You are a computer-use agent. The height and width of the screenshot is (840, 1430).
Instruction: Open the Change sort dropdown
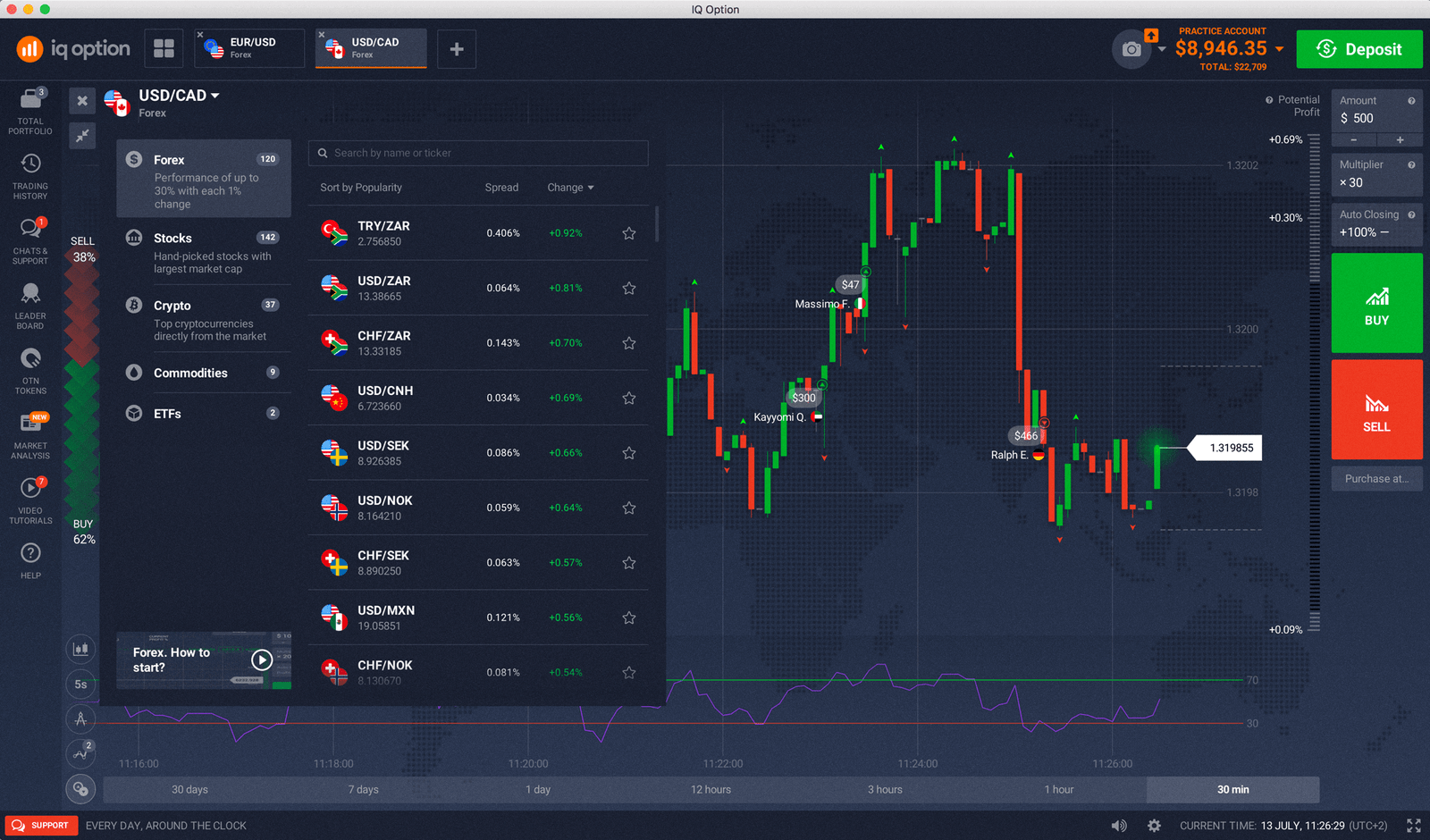coord(570,187)
